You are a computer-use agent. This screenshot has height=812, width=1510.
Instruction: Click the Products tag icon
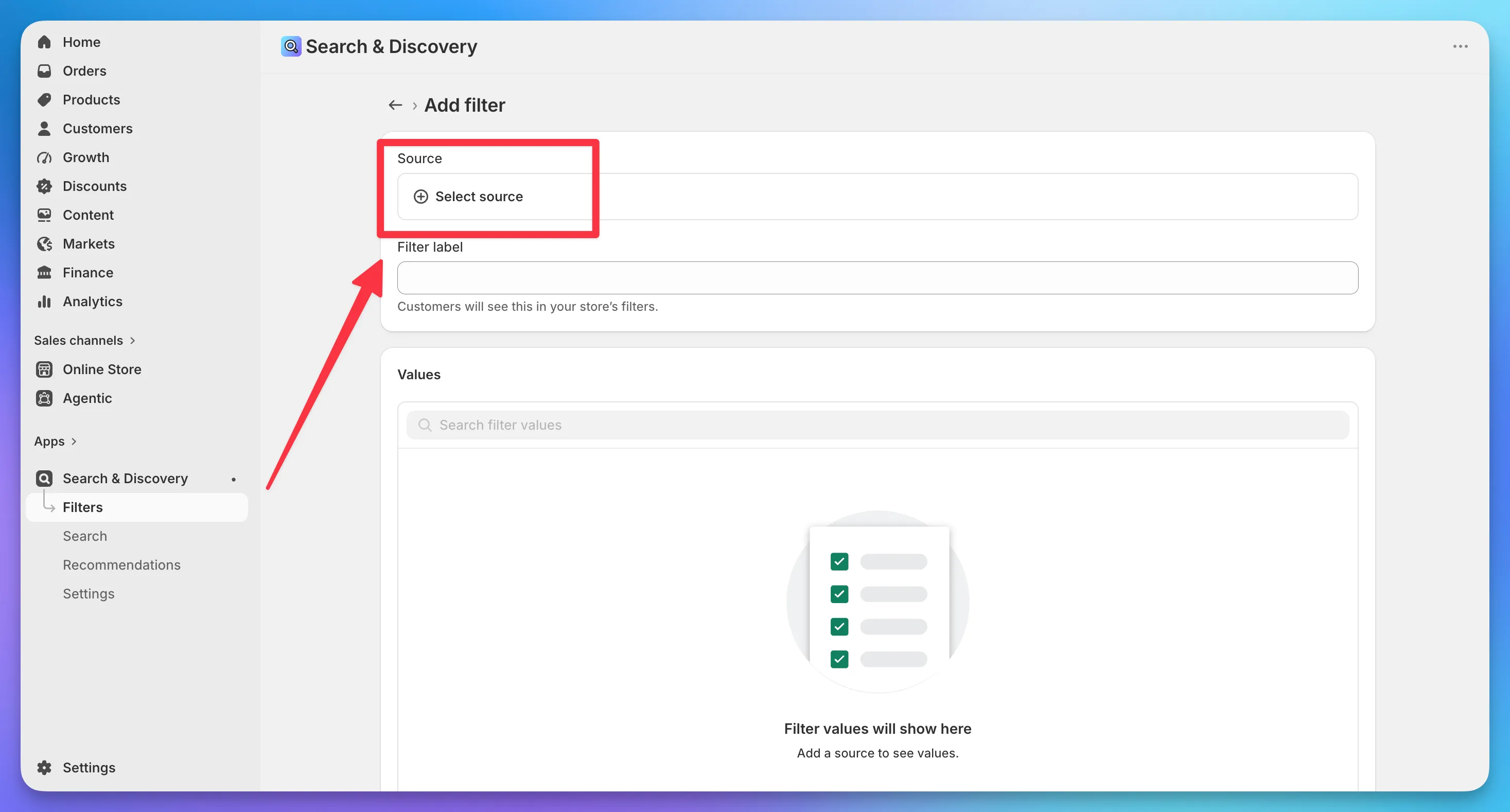(x=44, y=100)
